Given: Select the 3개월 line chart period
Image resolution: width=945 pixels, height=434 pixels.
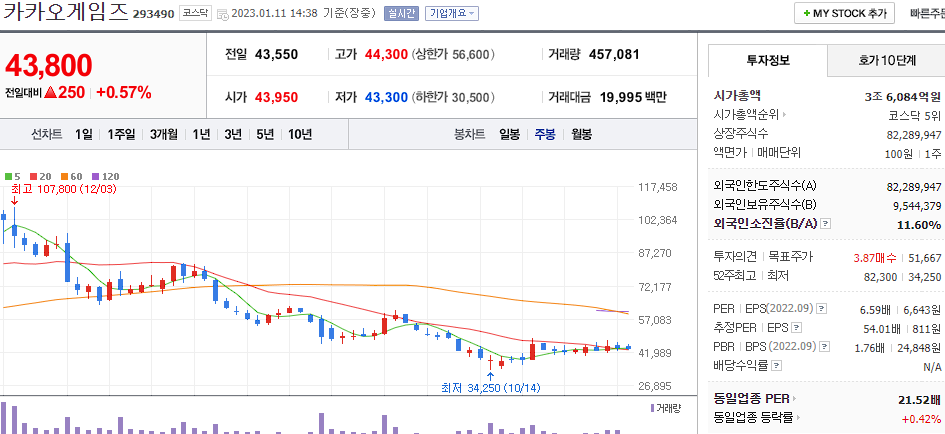Looking at the screenshot, I should coord(164,134).
